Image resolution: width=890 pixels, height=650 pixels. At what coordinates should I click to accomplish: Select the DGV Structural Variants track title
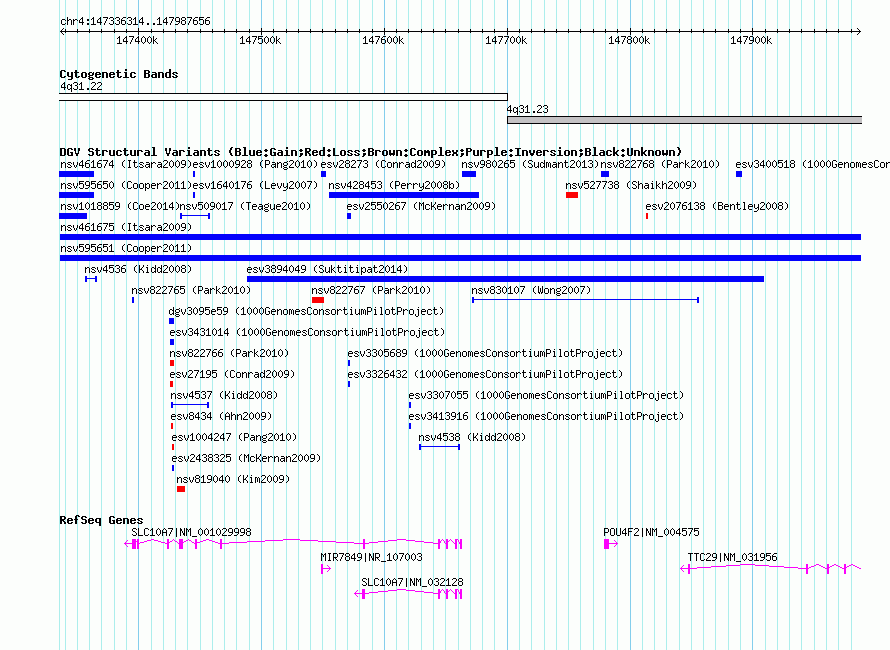371,152
